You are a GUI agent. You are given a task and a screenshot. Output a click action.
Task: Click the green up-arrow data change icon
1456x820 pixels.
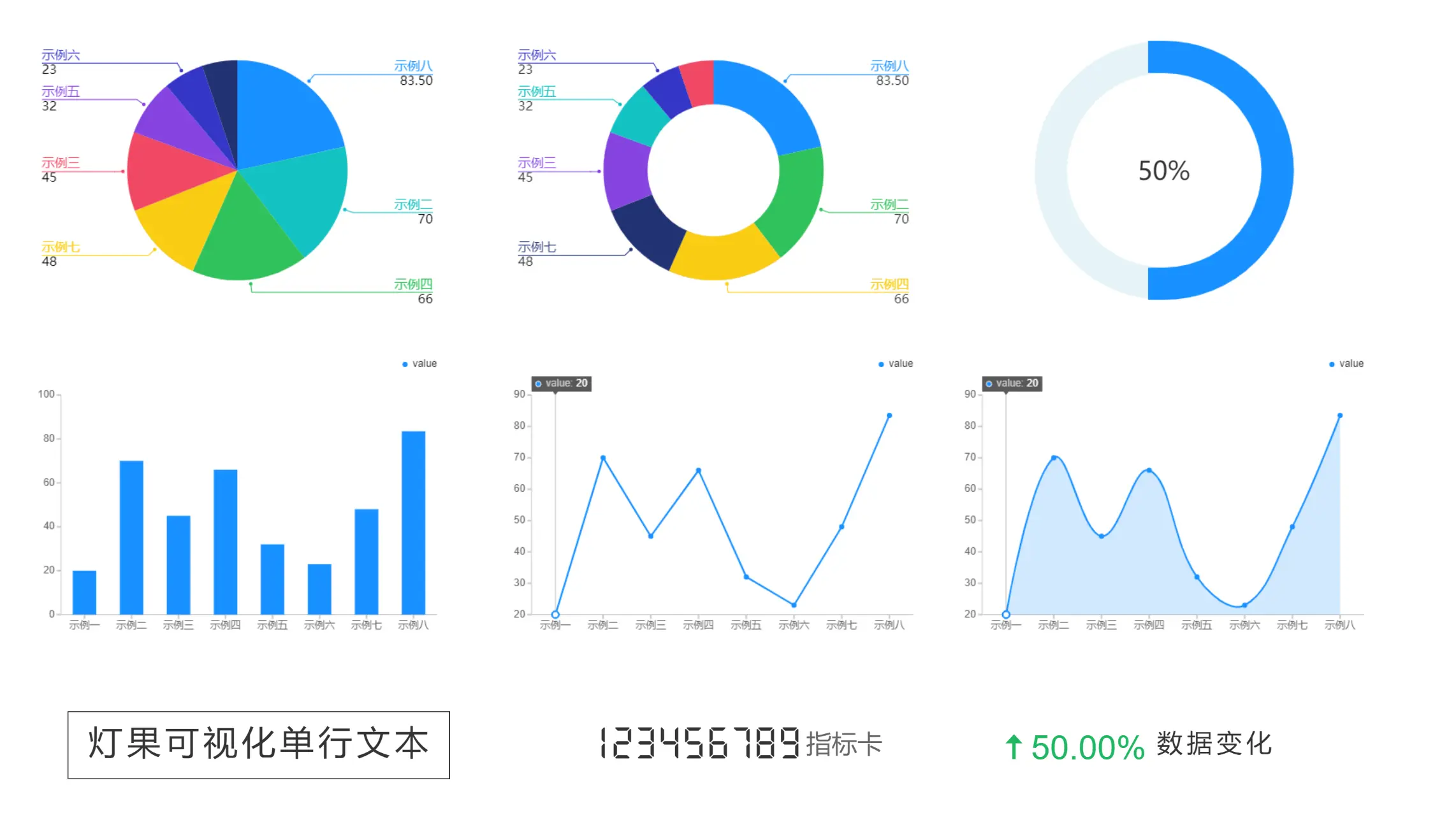coord(1013,747)
